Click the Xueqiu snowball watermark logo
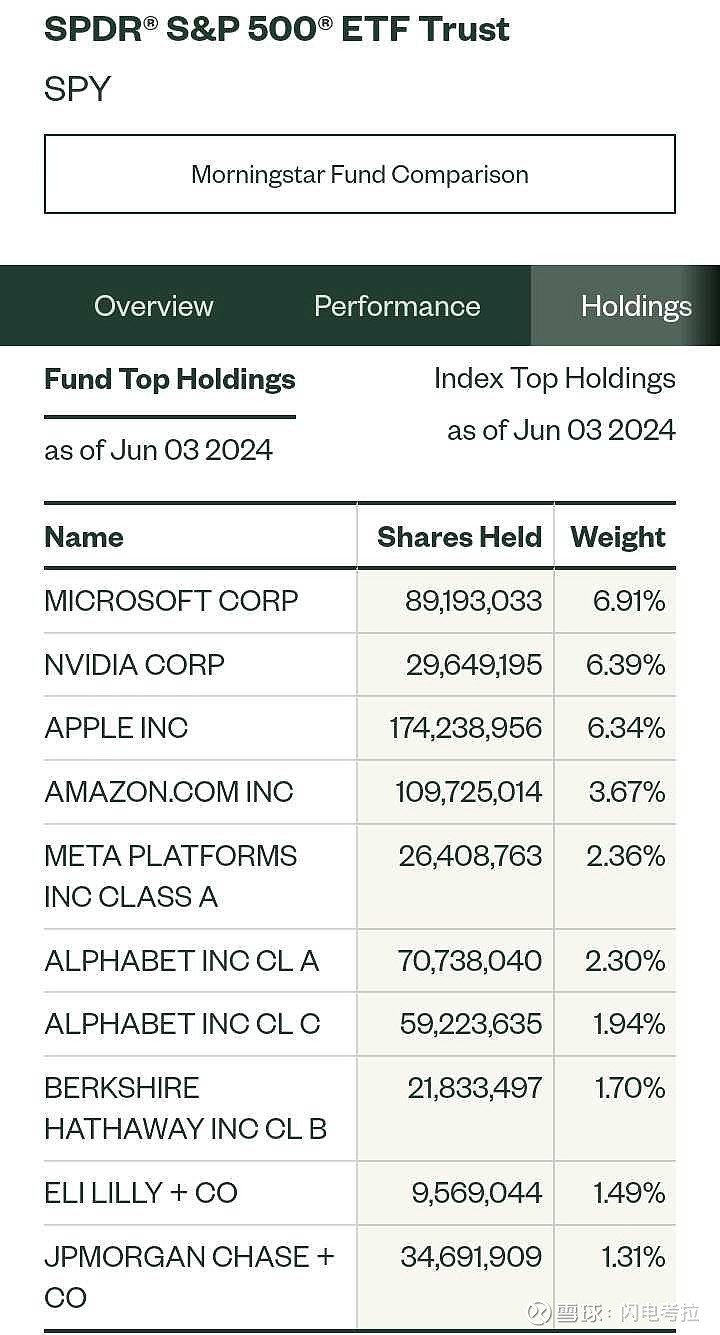The width and height of the screenshot is (720, 1335). (x=540, y=1312)
